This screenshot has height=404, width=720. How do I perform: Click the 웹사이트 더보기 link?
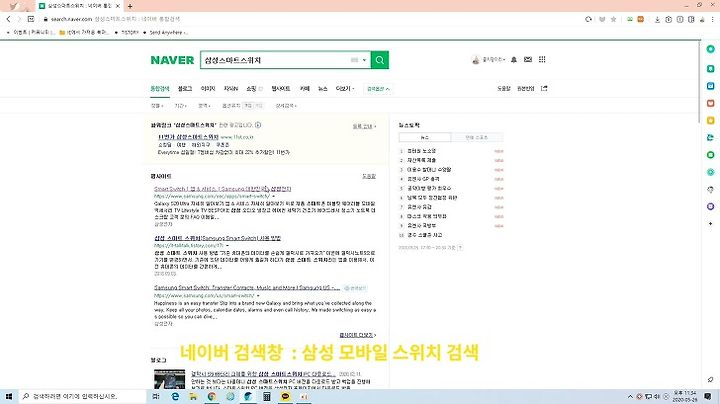click(358, 335)
